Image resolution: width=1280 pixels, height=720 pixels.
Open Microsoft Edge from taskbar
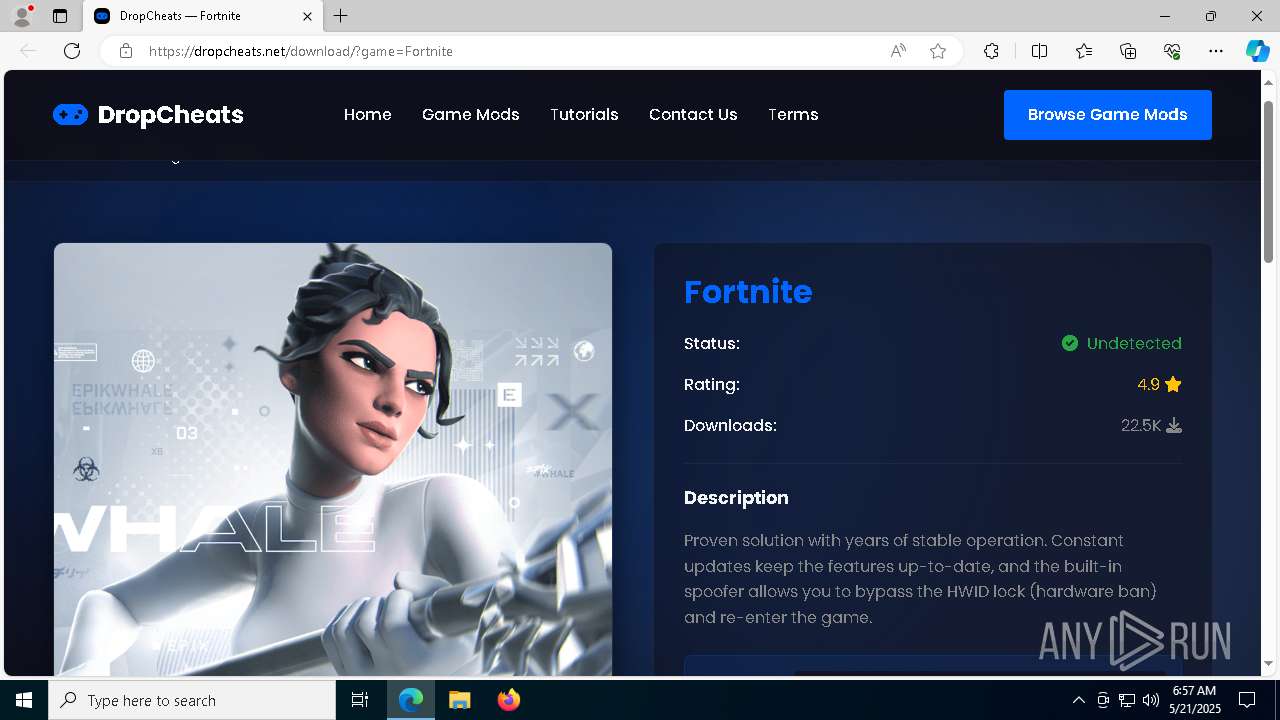[411, 700]
